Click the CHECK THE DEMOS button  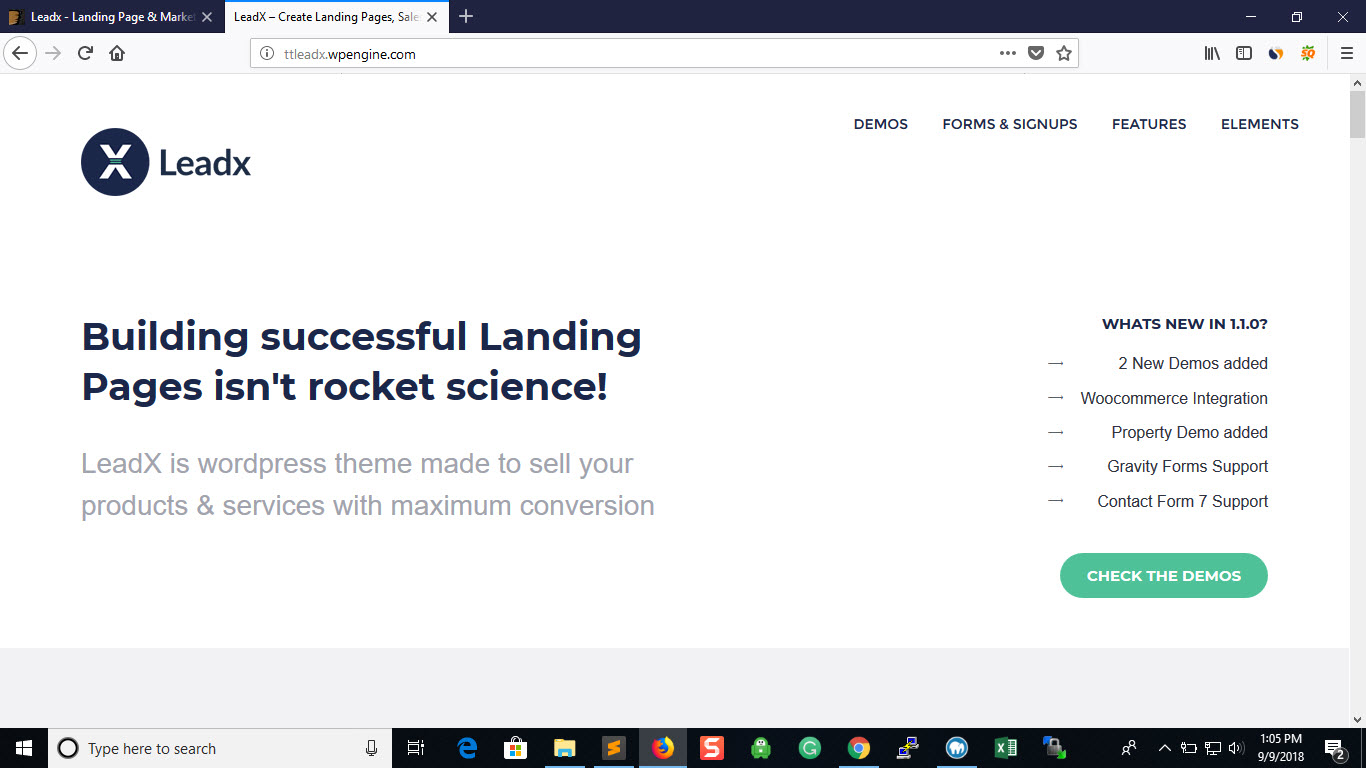pos(1163,576)
